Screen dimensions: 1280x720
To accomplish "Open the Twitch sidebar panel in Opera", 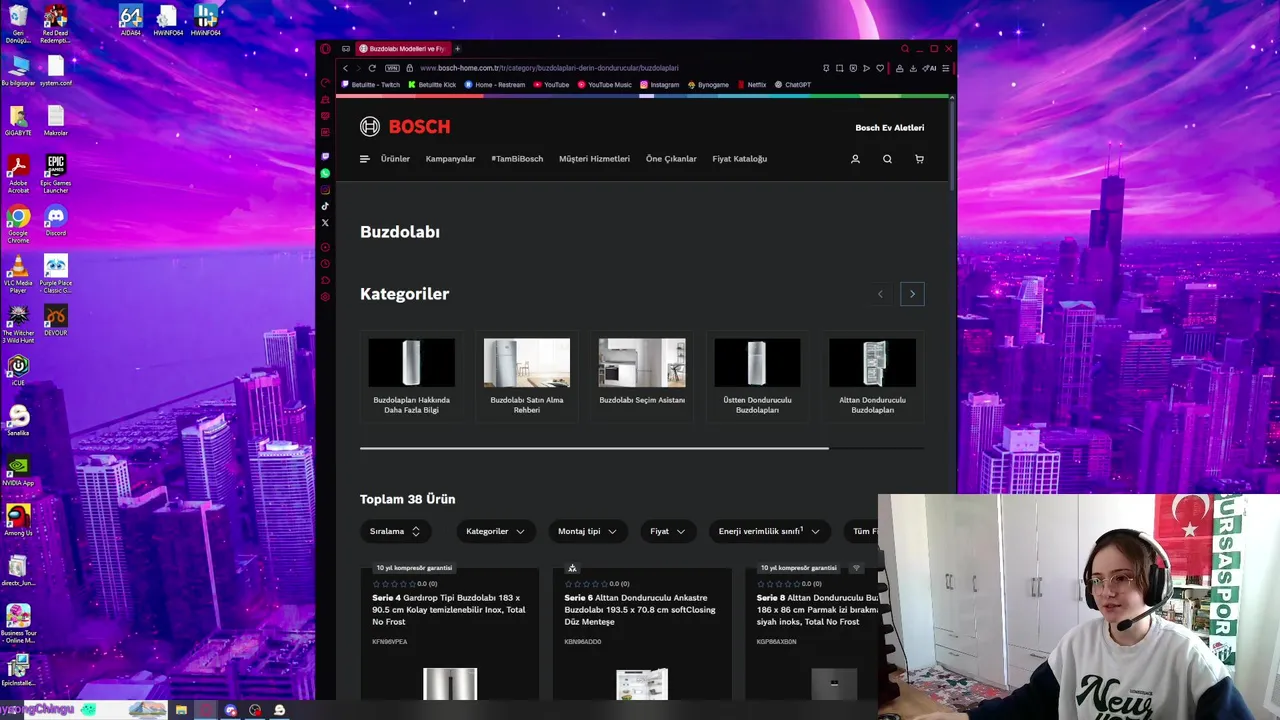I will pos(325,157).
